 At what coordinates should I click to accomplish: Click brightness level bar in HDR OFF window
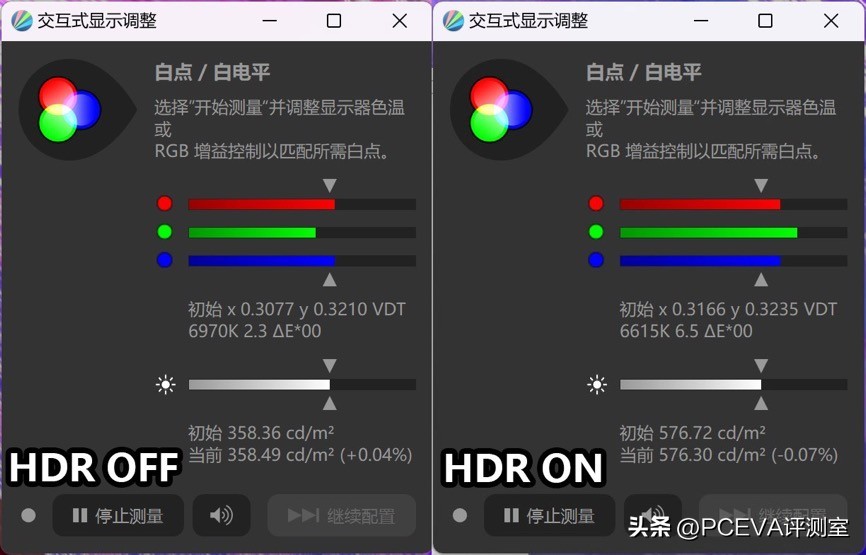coord(302,384)
